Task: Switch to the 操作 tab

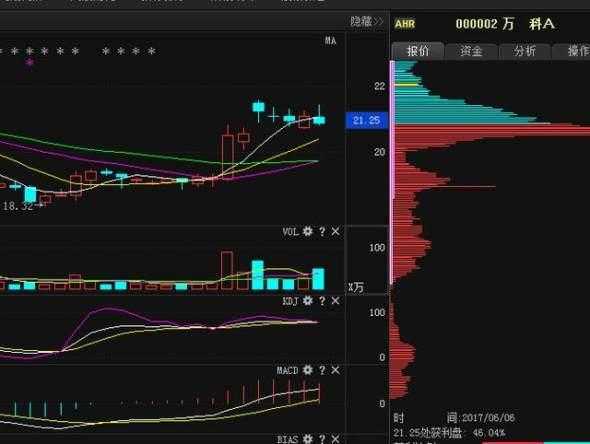Action: pyautogui.click(x=572, y=51)
